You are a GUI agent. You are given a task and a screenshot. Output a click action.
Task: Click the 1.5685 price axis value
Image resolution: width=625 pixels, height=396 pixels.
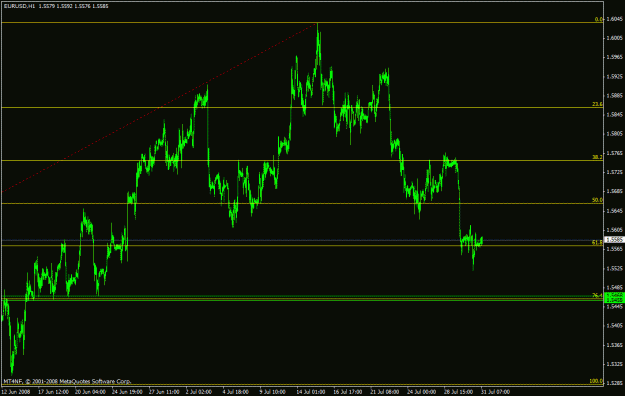coord(615,191)
